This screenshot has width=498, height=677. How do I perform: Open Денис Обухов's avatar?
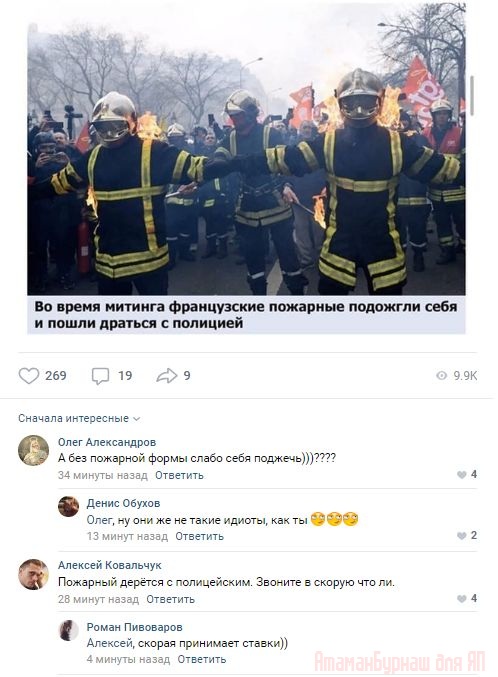click(x=69, y=506)
